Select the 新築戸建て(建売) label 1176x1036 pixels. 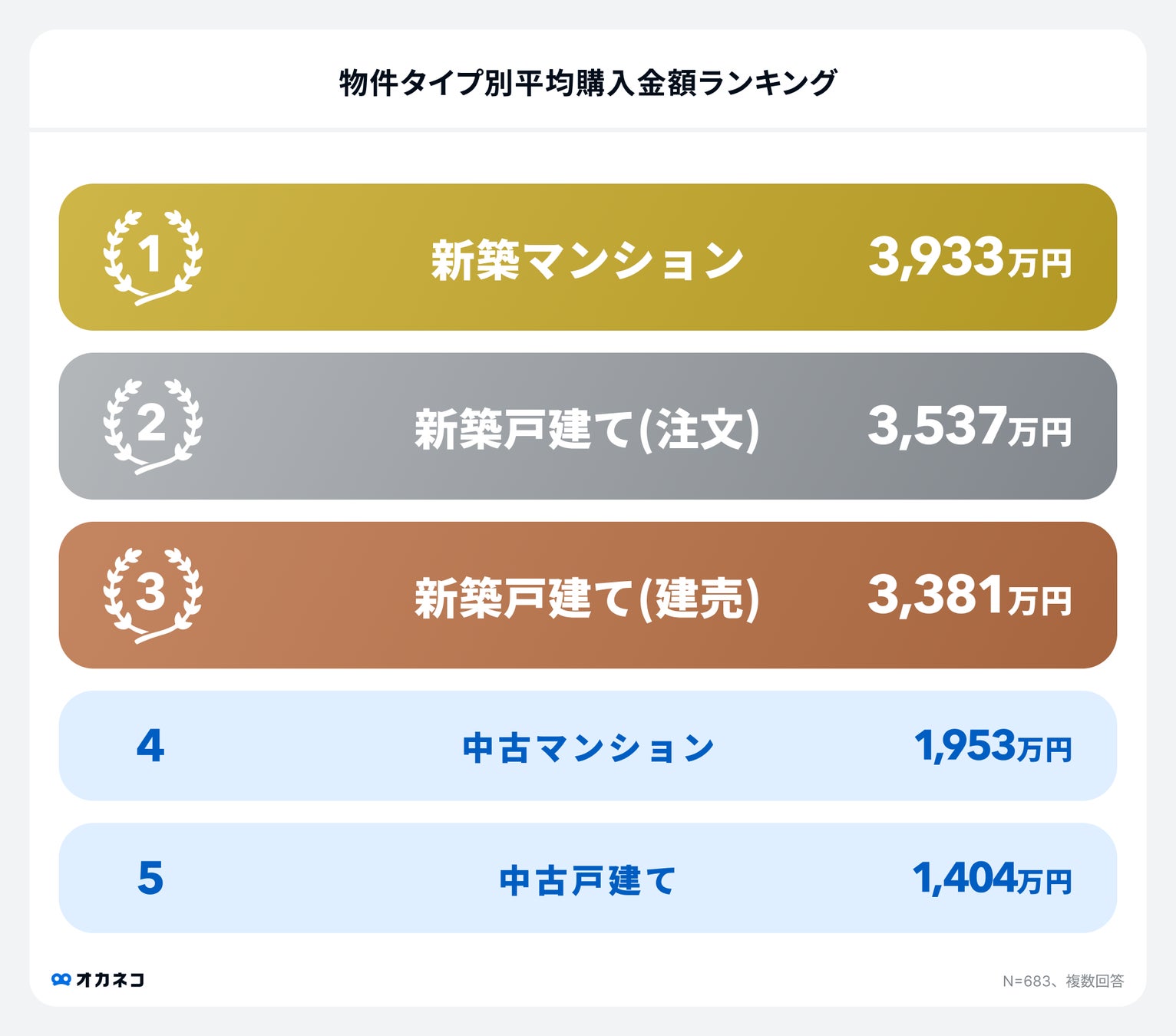click(587, 598)
